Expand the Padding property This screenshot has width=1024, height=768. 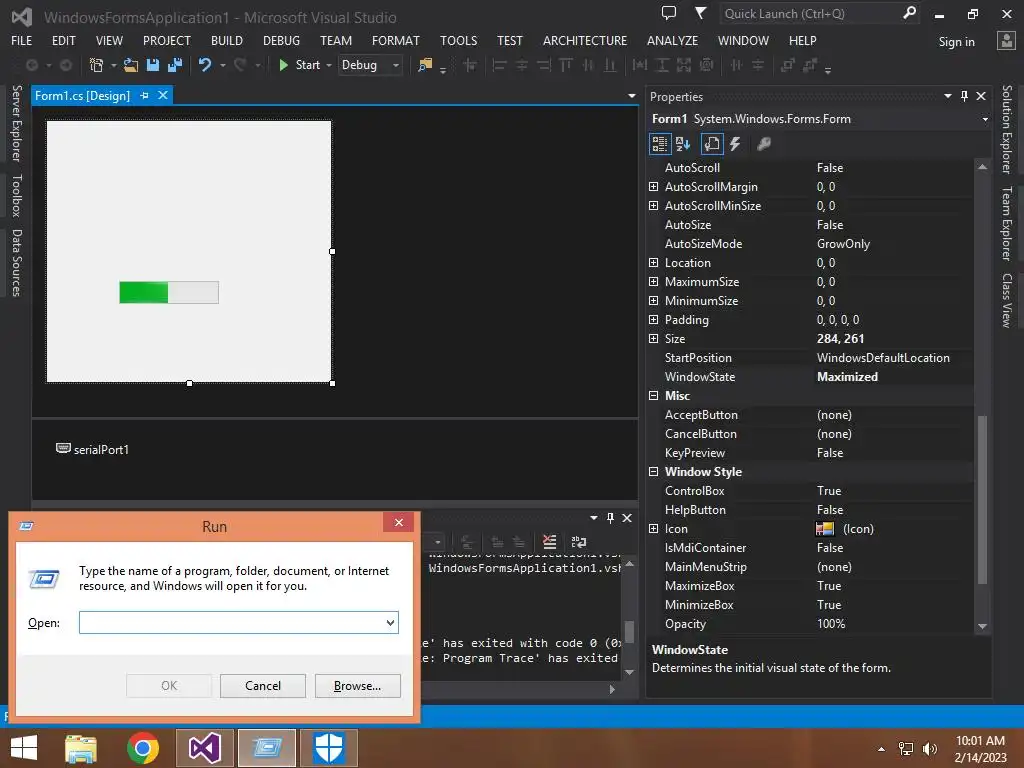(x=653, y=319)
